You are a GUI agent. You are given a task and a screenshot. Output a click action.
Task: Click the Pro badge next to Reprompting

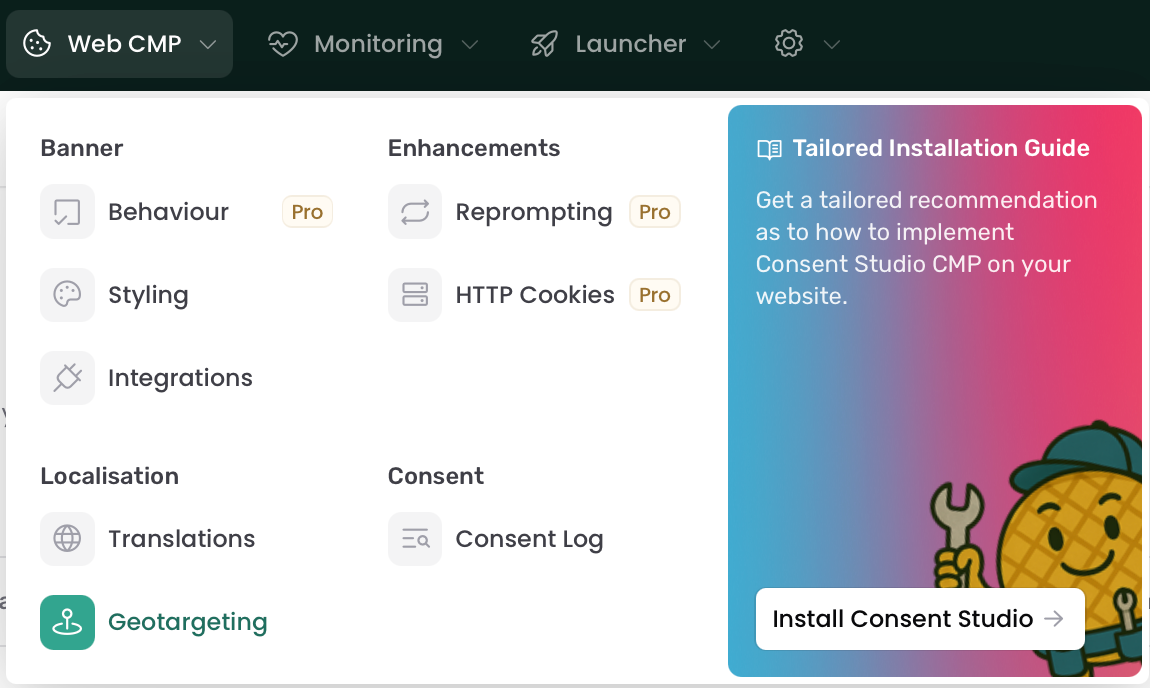655,212
